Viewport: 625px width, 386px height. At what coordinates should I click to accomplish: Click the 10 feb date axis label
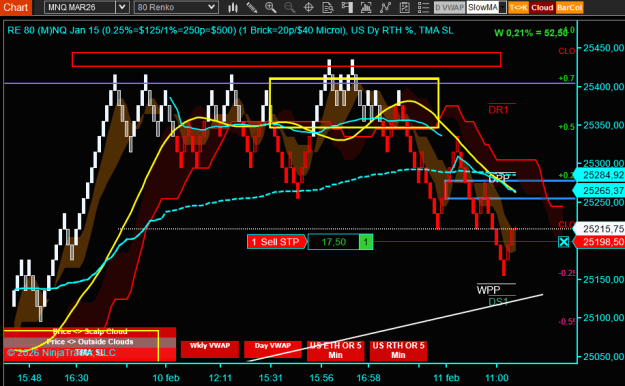(166, 377)
